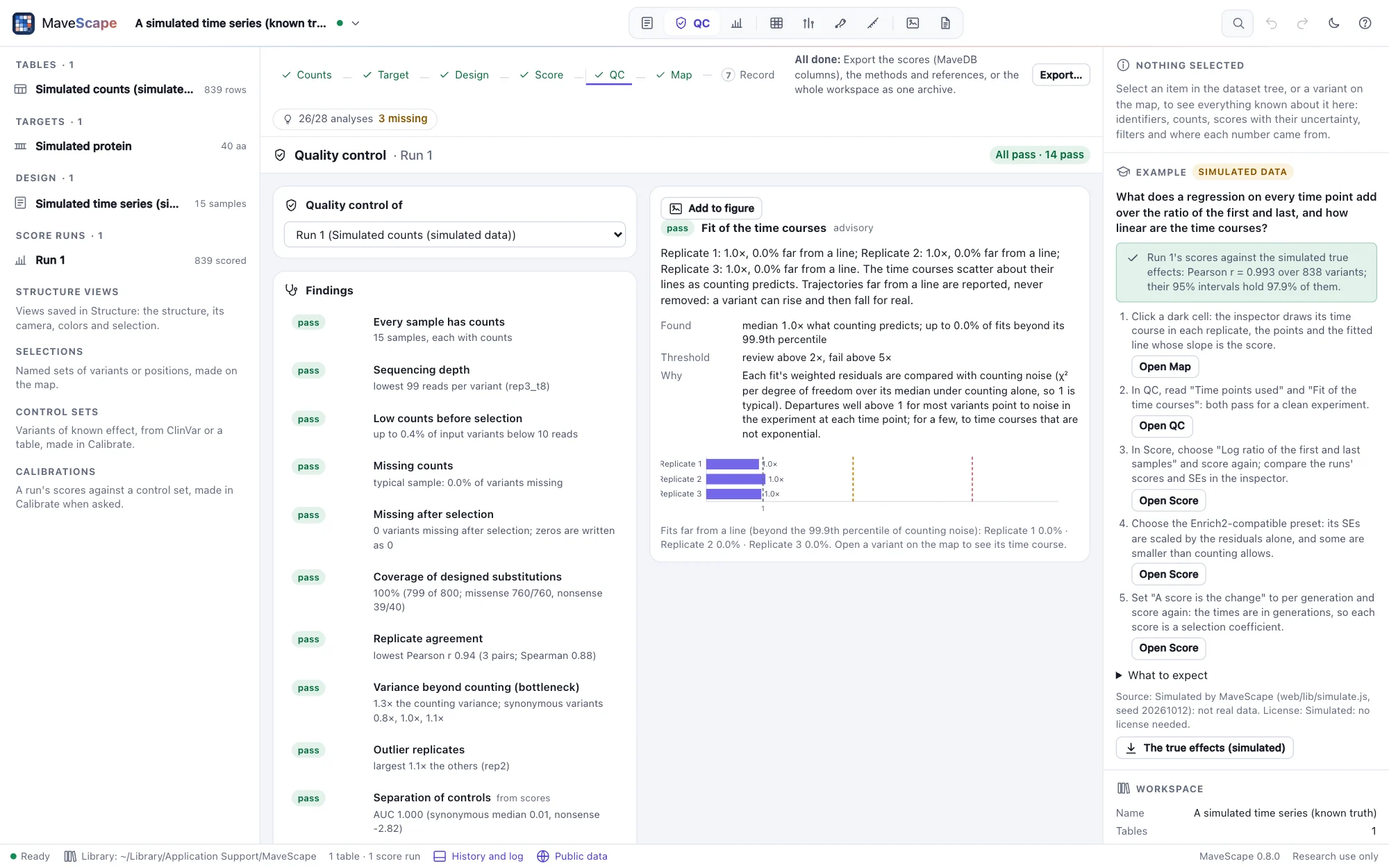Go to the Score step
The height and width of the screenshot is (868, 1389).
[x=542, y=75]
